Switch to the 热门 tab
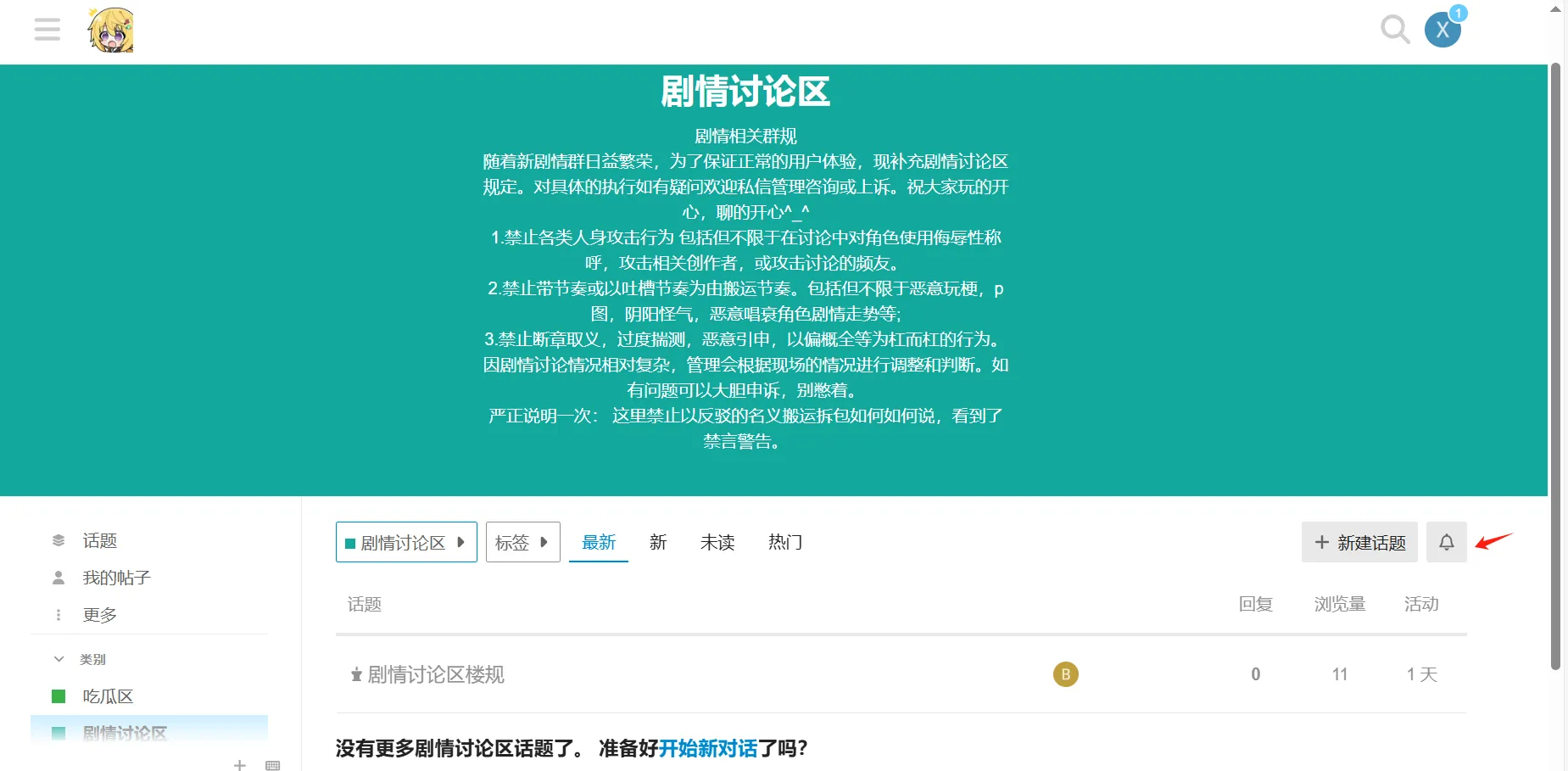 coord(784,542)
